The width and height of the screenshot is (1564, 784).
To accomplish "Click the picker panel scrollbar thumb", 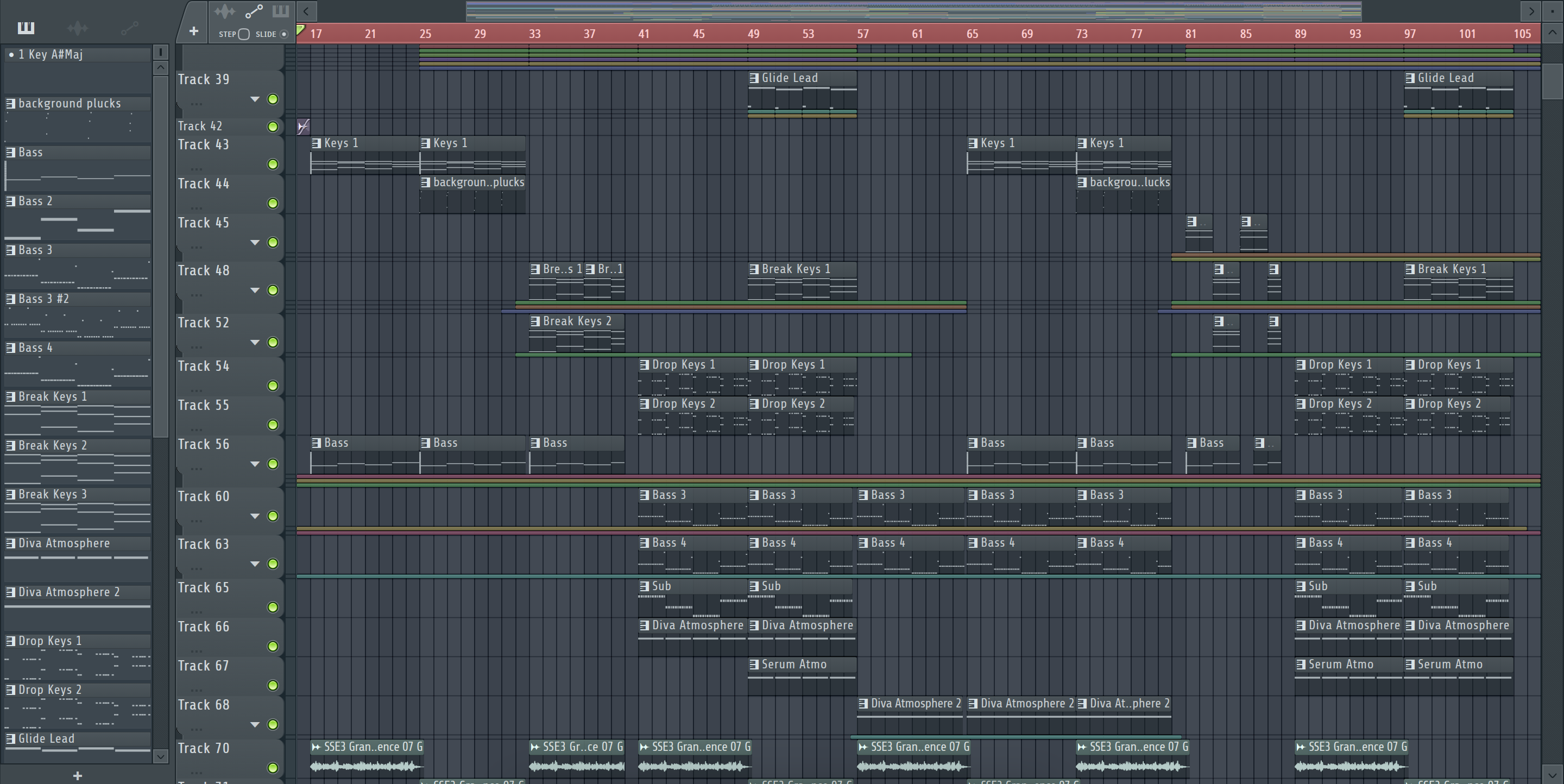I will [160, 256].
